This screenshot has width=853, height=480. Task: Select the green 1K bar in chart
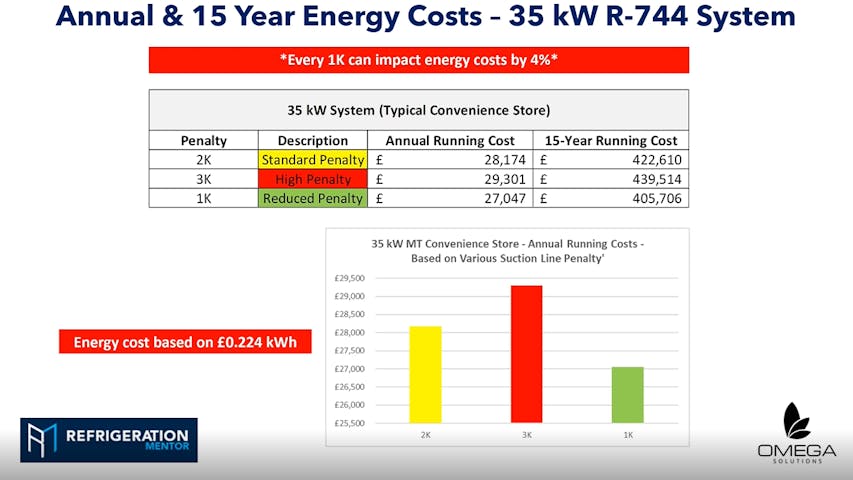[627, 394]
